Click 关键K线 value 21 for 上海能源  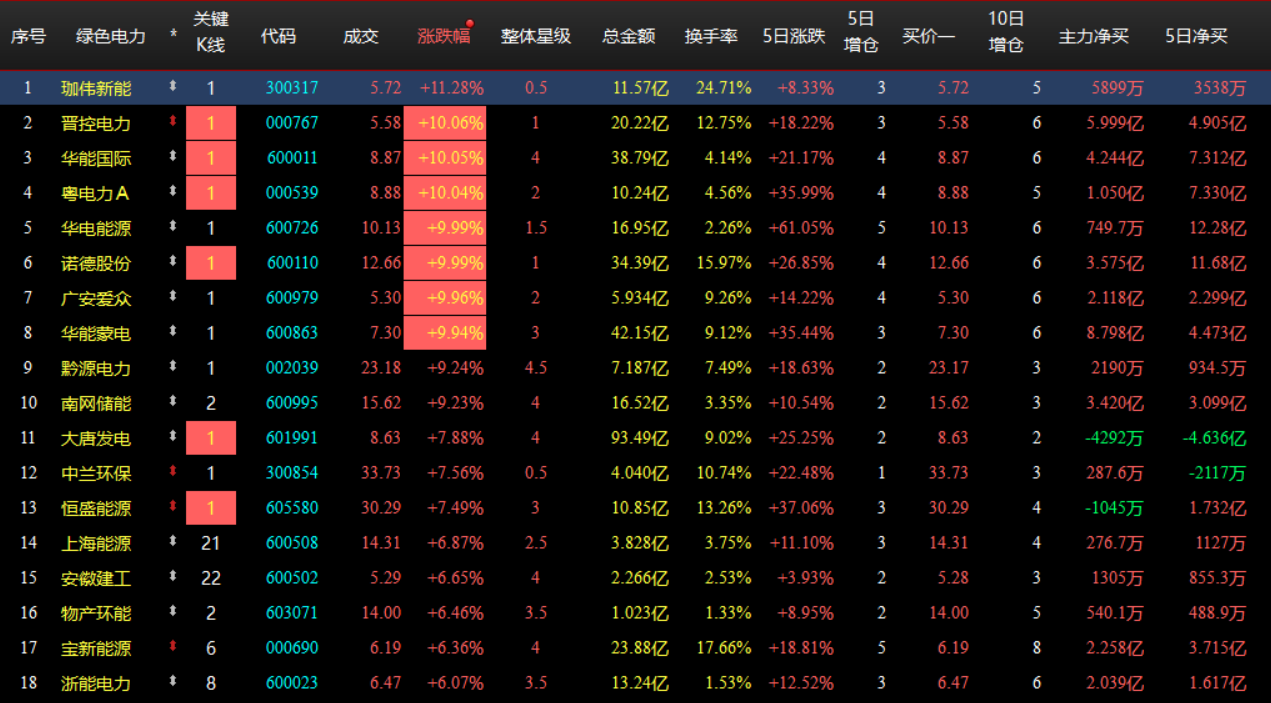tap(210, 543)
